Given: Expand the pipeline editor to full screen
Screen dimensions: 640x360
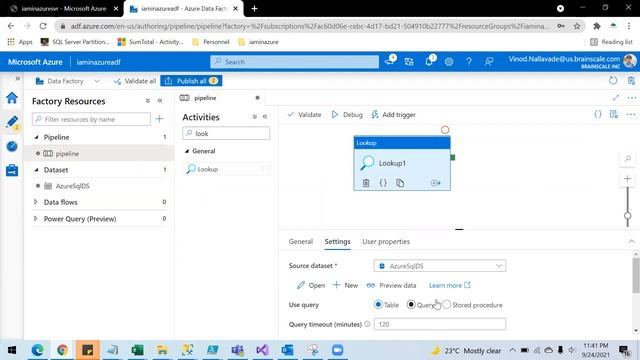Looking at the screenshot, I should pos(616,98).
